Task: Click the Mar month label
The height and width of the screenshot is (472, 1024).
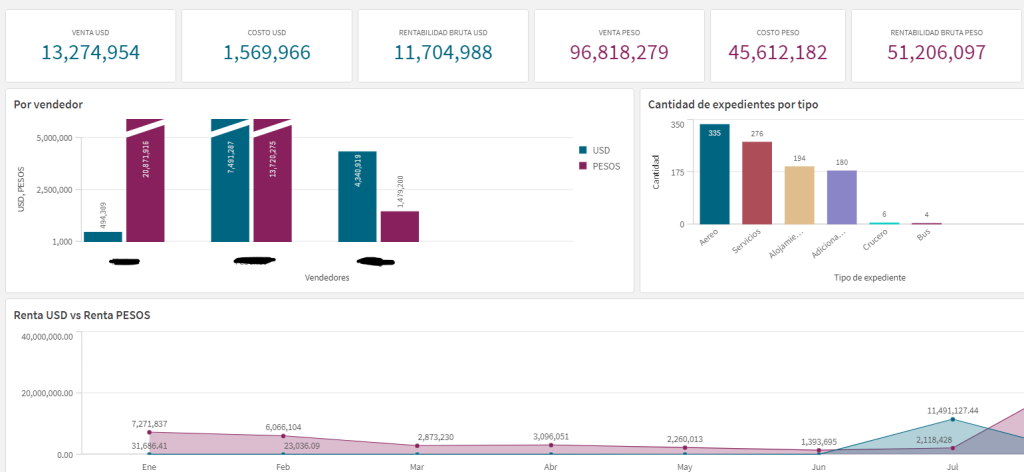Action: pos(417,467)
